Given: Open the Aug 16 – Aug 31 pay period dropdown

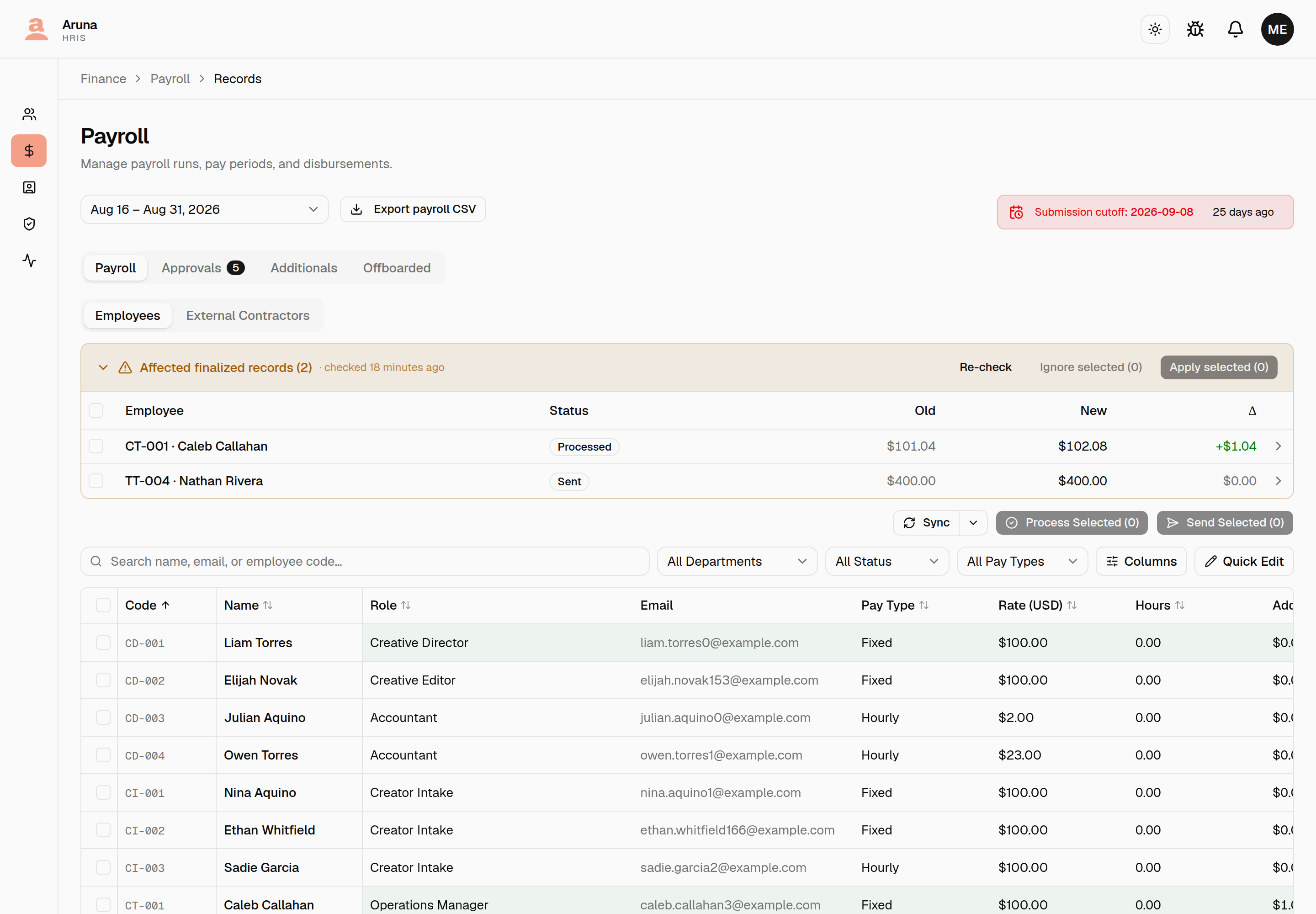Looking at the screenshot, I should 204,210.
